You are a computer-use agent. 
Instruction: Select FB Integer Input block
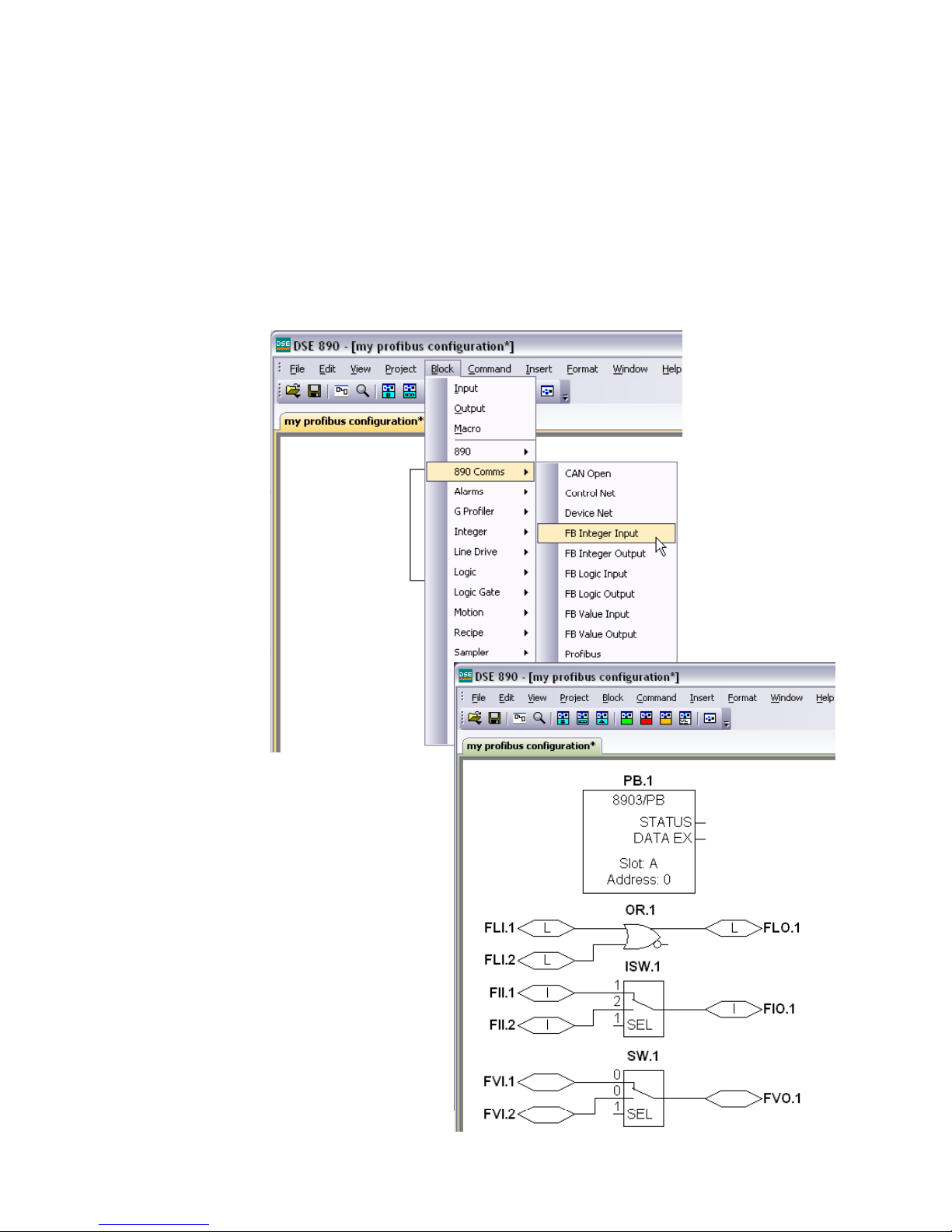tap(607, 533)
